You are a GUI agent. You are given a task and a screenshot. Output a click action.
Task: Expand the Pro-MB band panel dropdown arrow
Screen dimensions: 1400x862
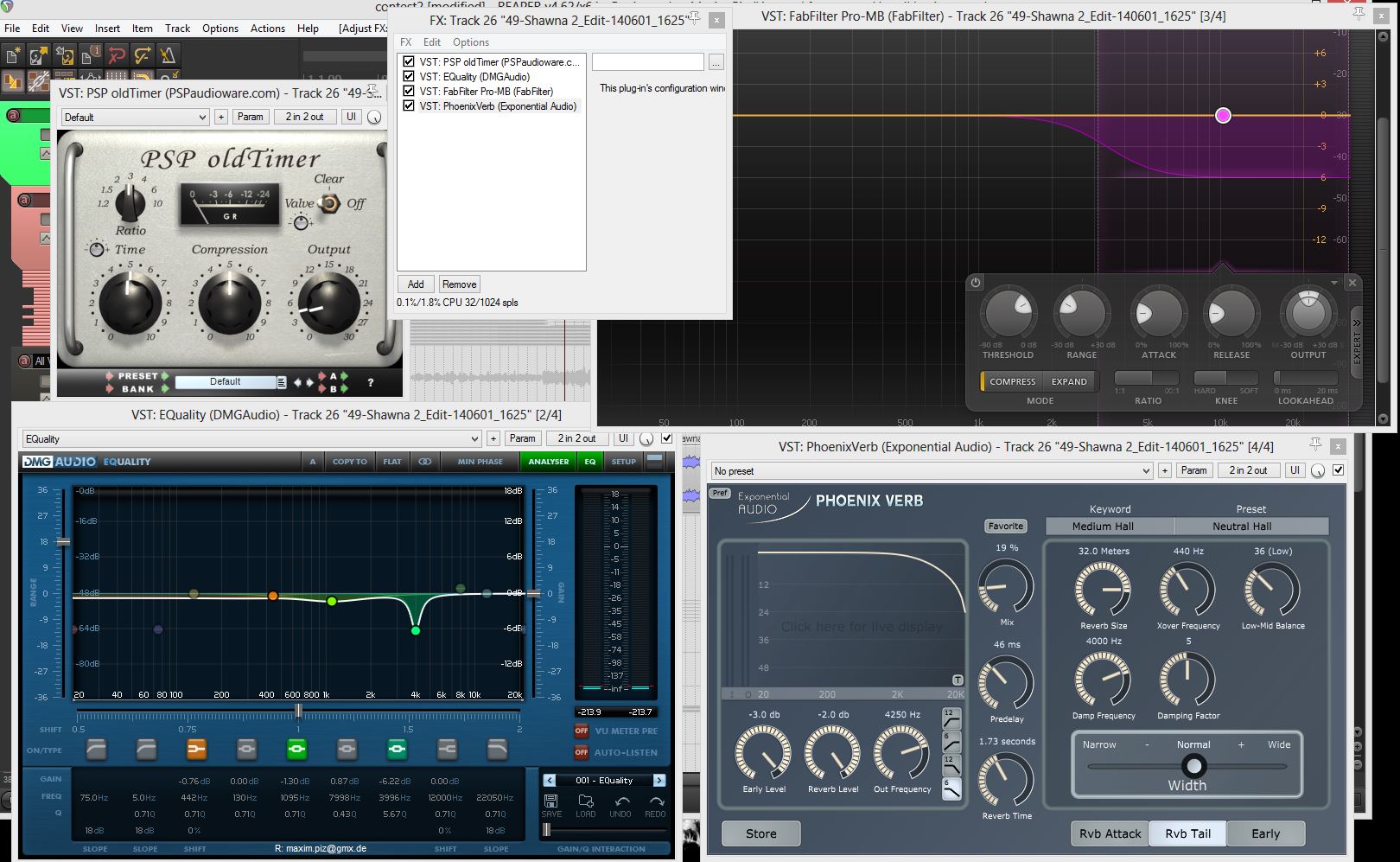(1333, 283)
